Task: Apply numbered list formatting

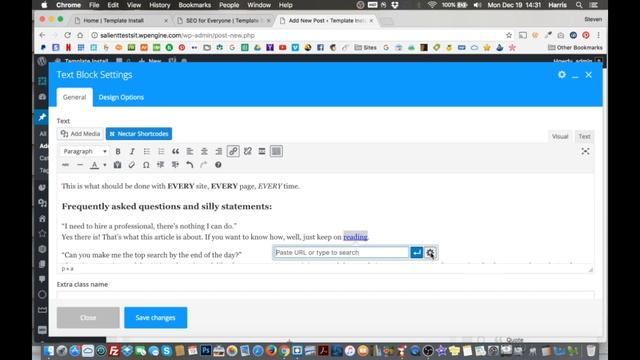Action: pos(161,151)
